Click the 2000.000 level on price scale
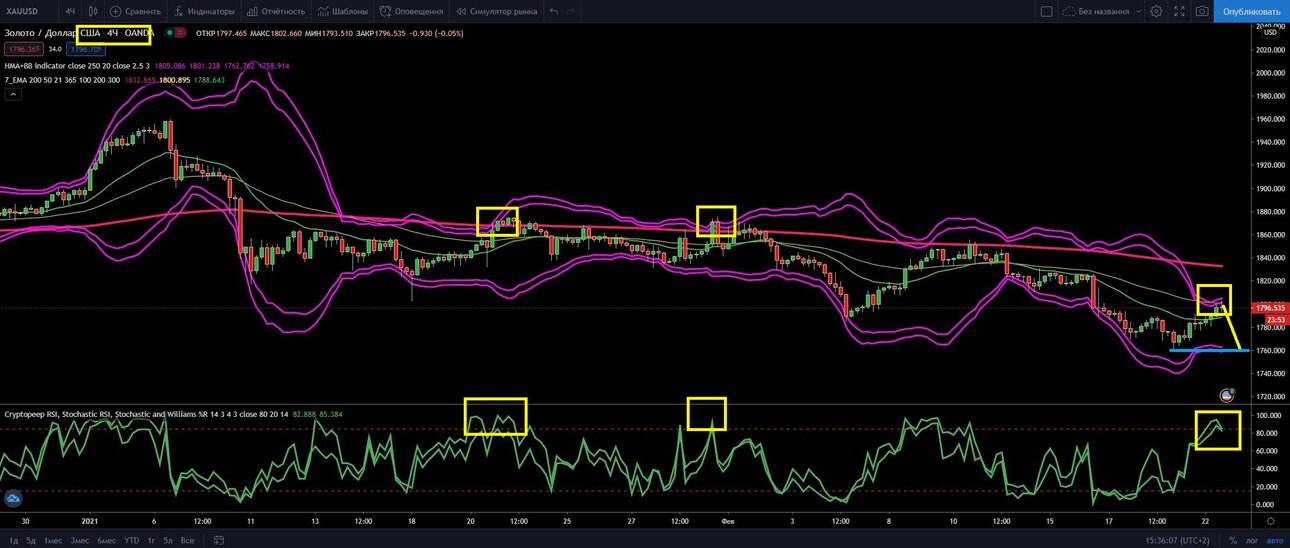1290x548 pixels. (1270, 72)
